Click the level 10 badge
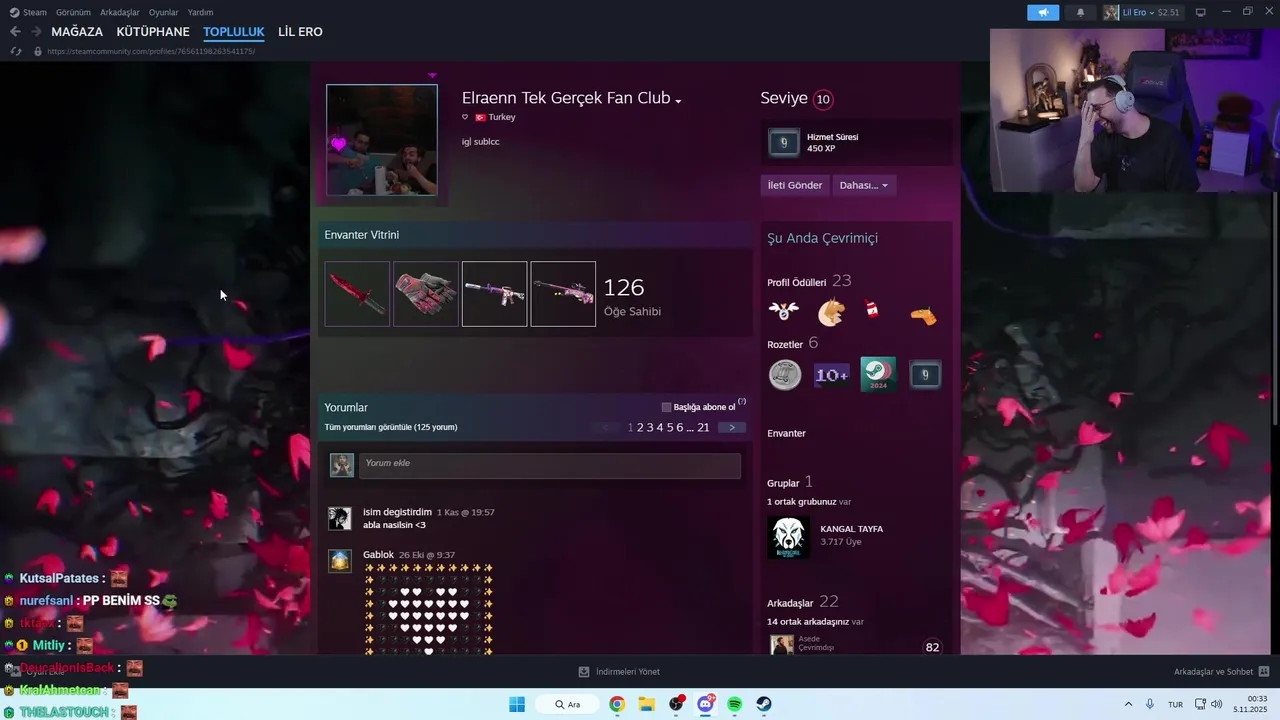Image resolution: width=1280 pixels, height=720 pixels. pos(823,99)
